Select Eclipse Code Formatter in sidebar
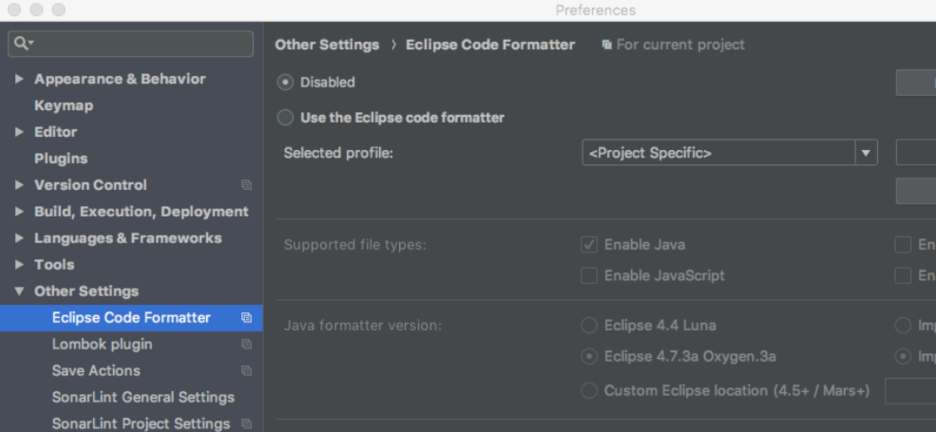936x432 pixels. click(131, 317)
